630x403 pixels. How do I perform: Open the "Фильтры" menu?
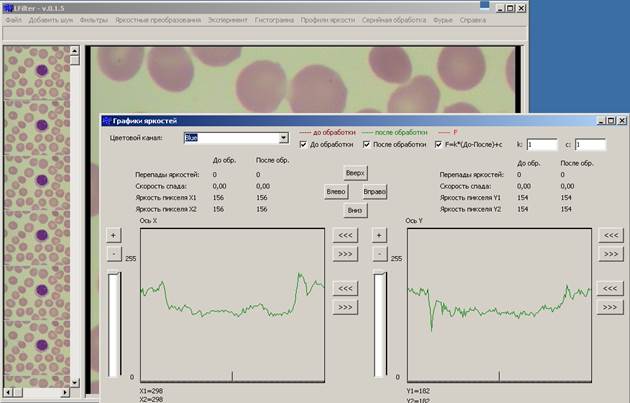(94, 20)
